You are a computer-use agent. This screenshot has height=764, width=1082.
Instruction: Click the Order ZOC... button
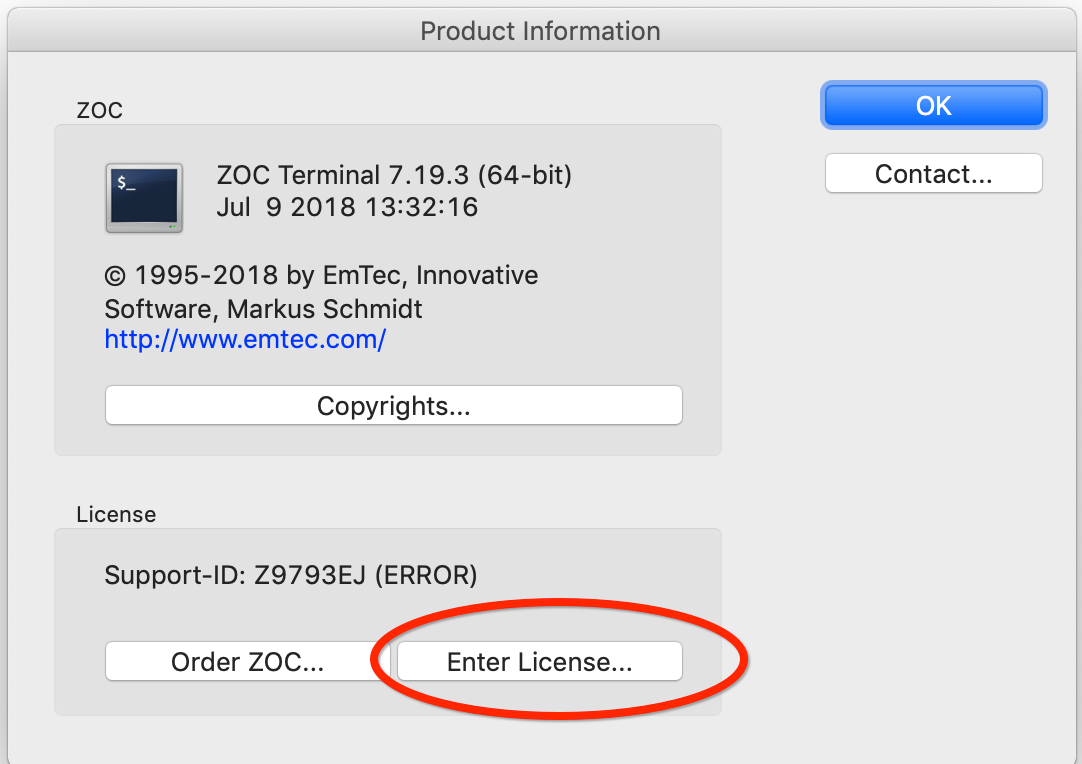pos(247,662)
